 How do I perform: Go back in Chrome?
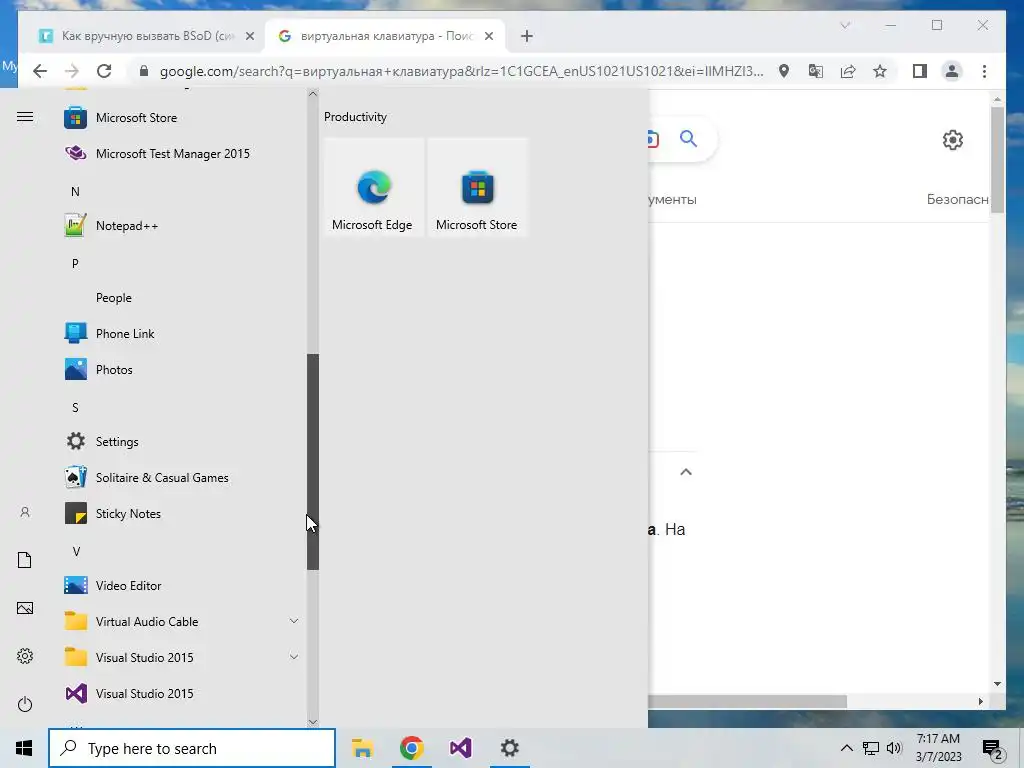40,71
